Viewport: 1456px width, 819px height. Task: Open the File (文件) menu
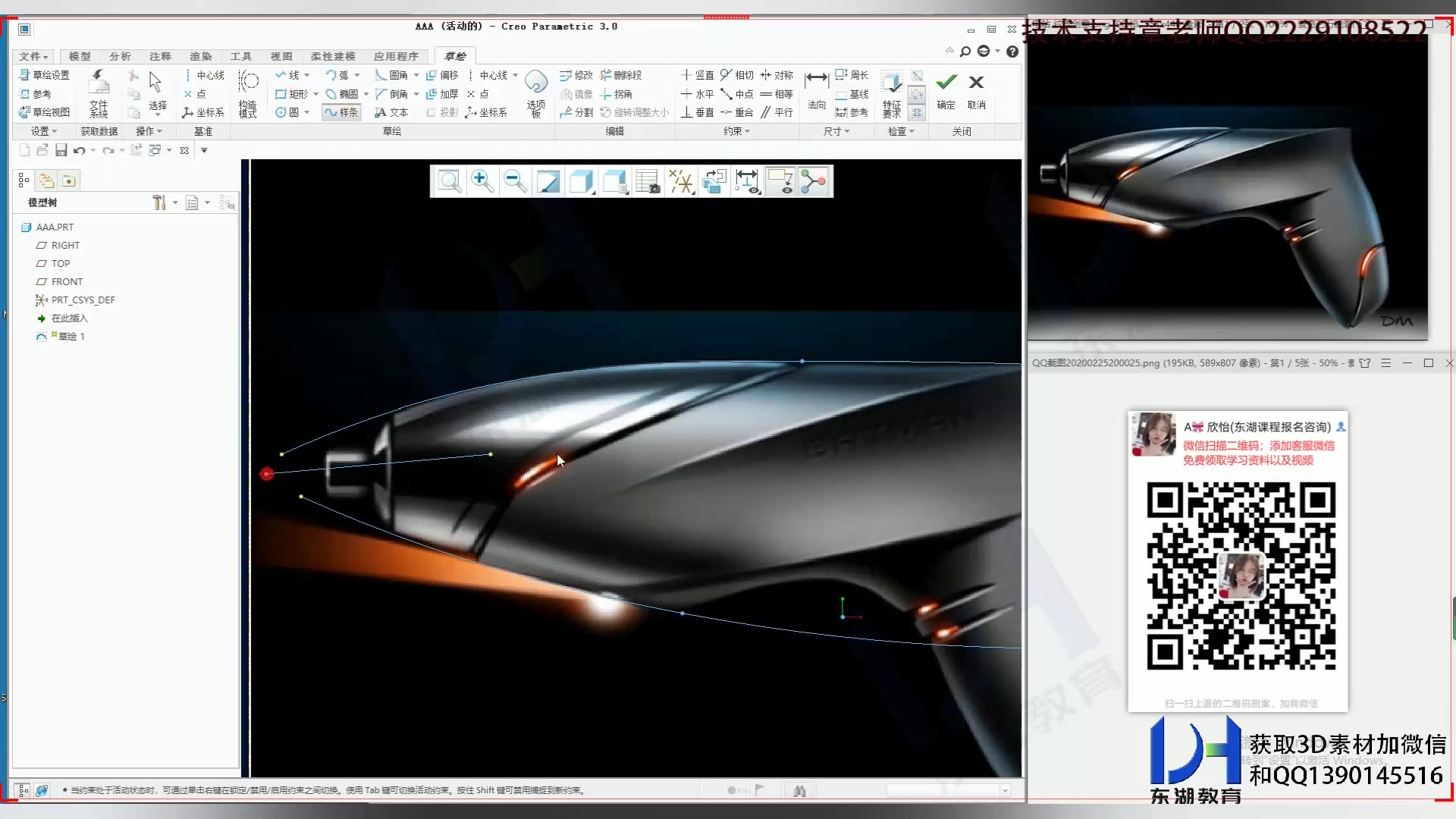pyautogui.click(x=33, y=56)
